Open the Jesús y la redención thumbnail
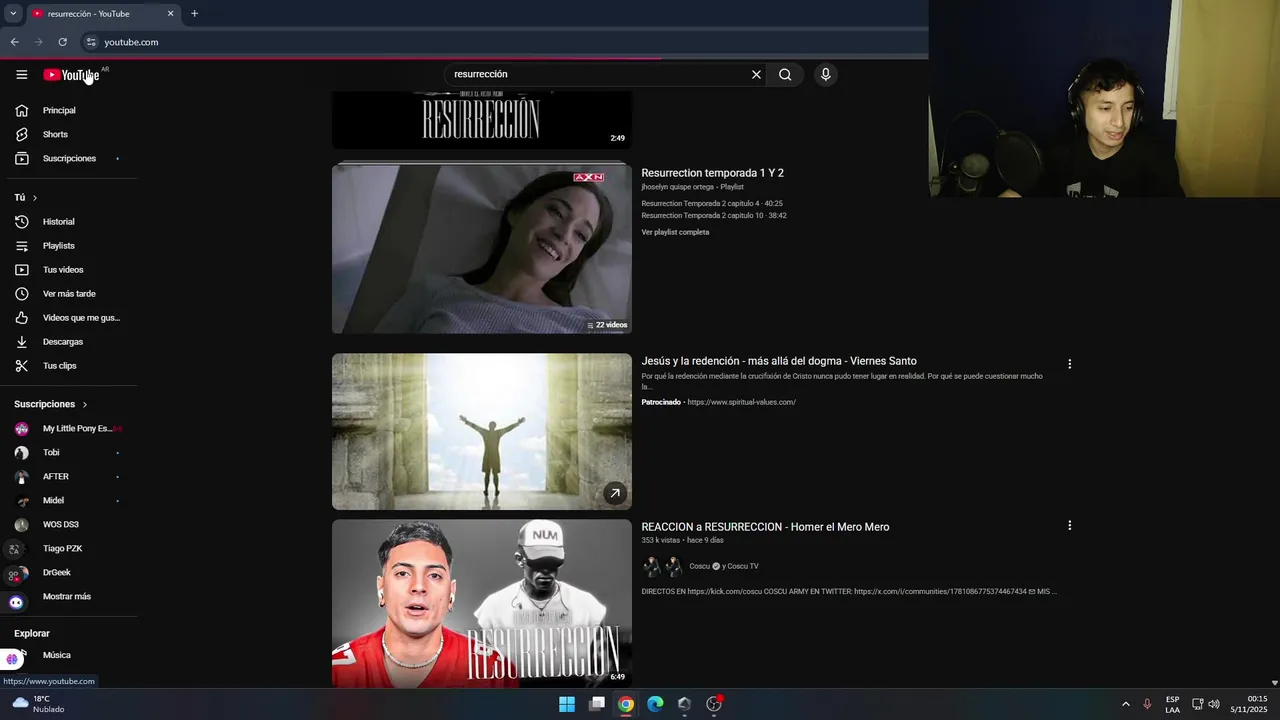The height and width of the screenshot is (720, 1280). pos(482,432)
